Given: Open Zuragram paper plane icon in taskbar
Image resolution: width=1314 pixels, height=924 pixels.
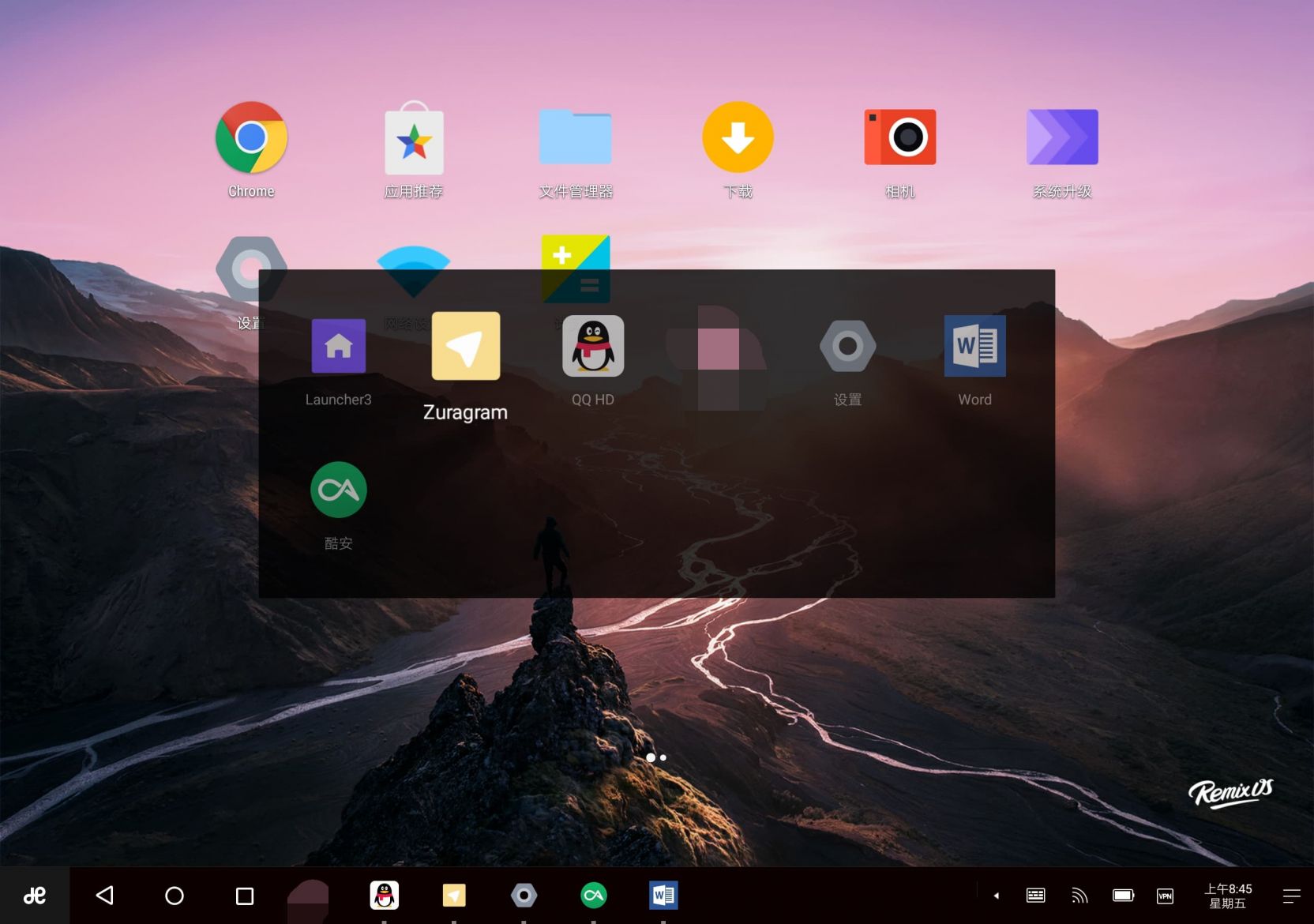Looking at the screenshot, I should [454, 896].
